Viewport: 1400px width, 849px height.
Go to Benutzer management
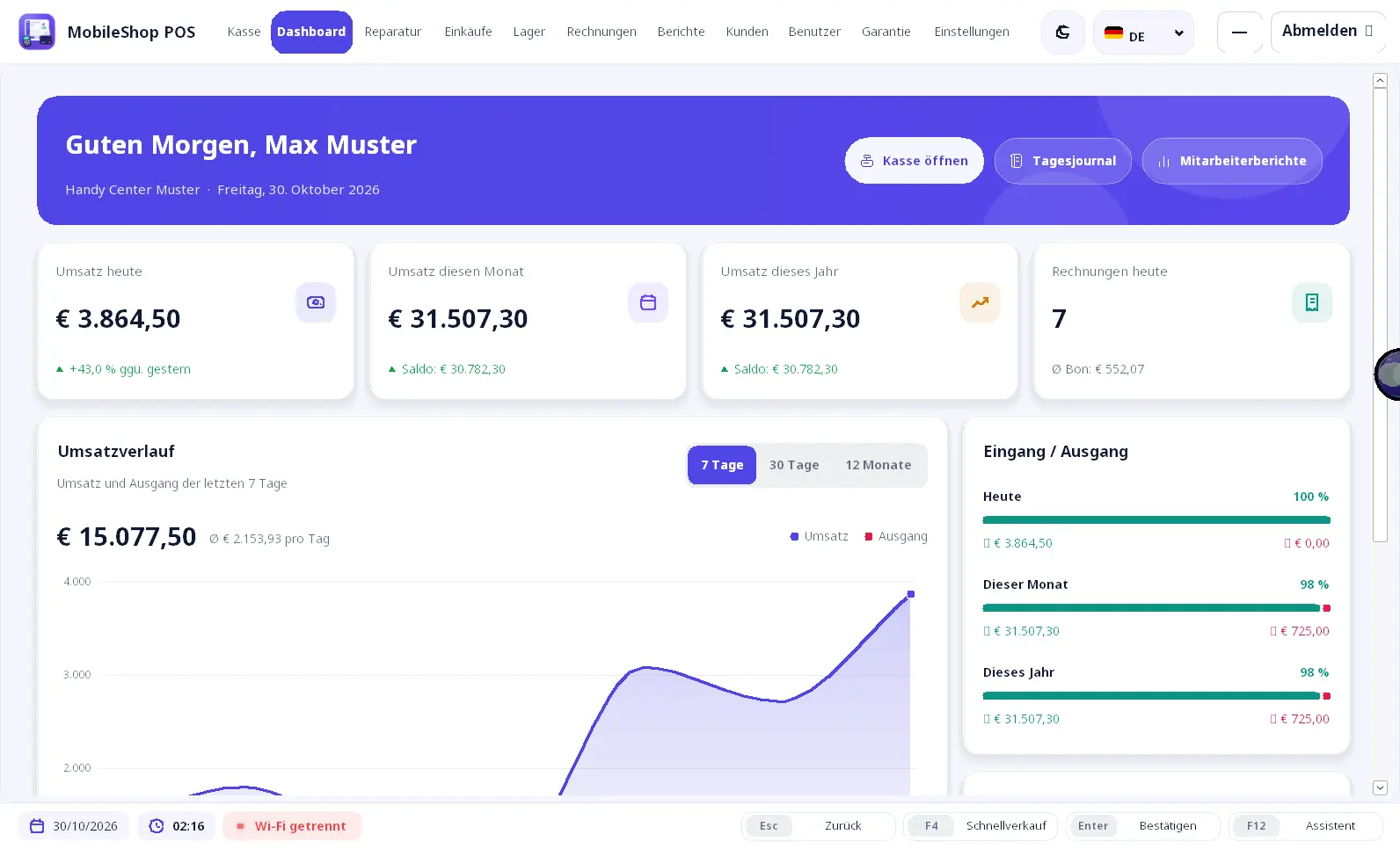[814, 32]
